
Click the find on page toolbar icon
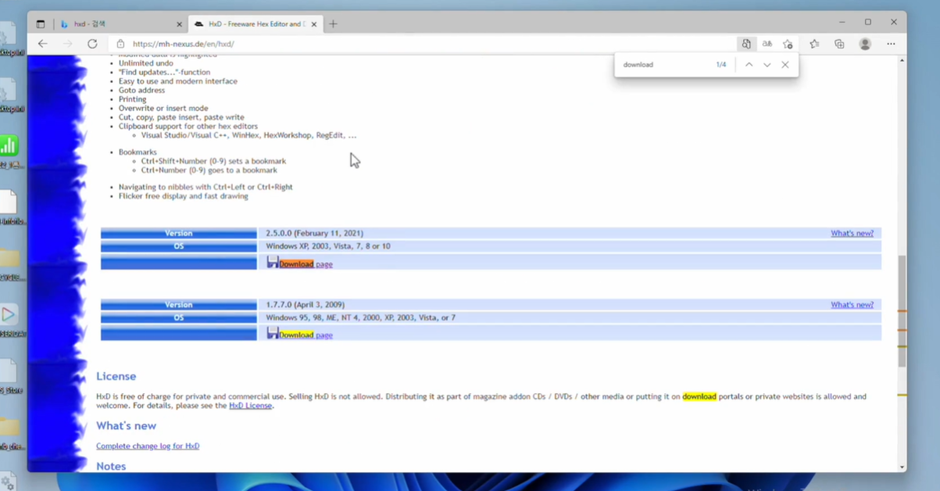(x=746, y=44)
